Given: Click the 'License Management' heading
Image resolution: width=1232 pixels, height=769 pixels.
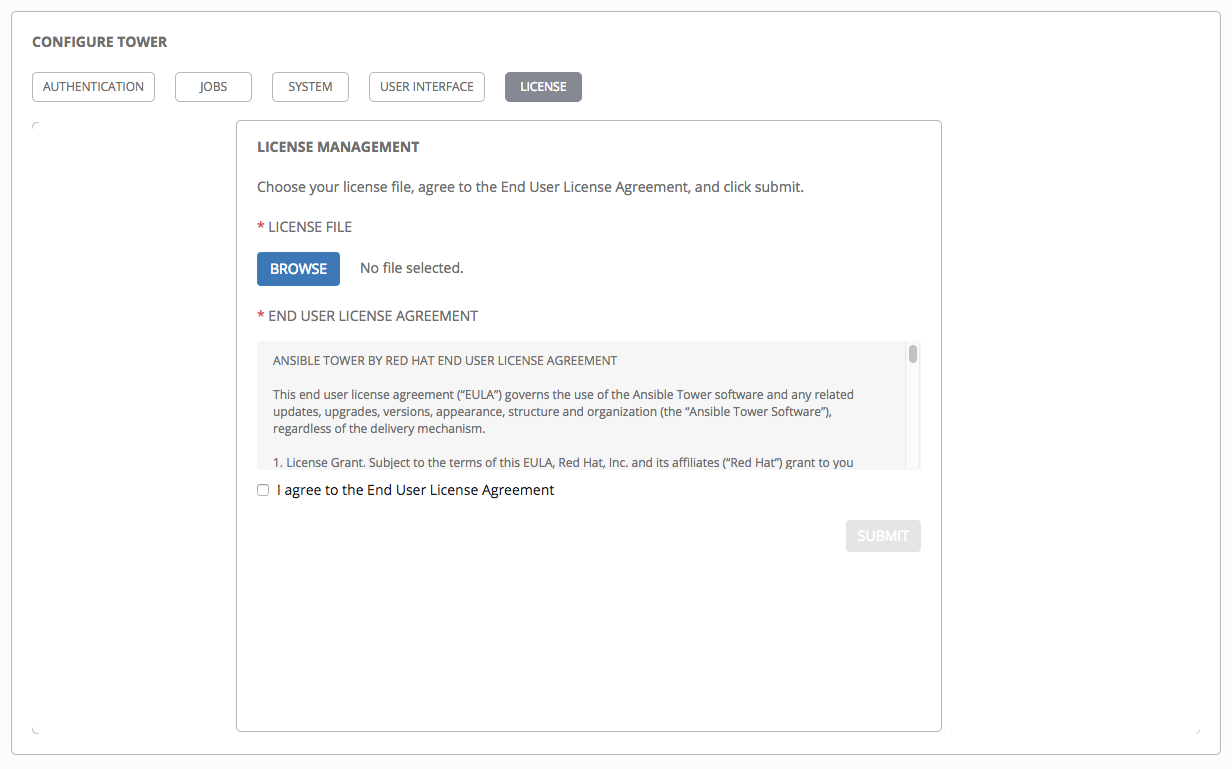Looking at the screenshot, I should [338, 147].
